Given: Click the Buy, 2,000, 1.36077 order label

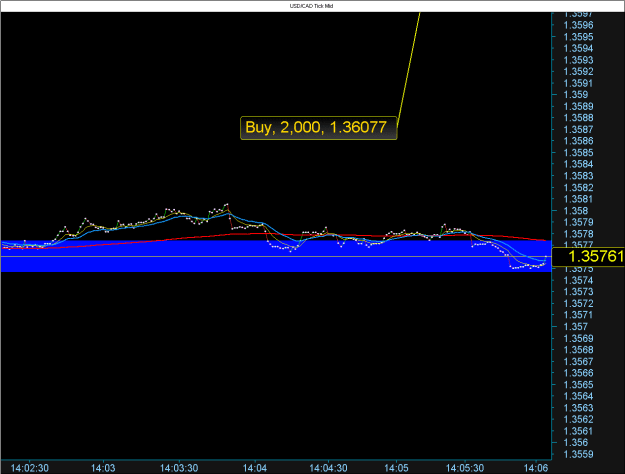Looking at the screenshot, I should click(318, 128).
